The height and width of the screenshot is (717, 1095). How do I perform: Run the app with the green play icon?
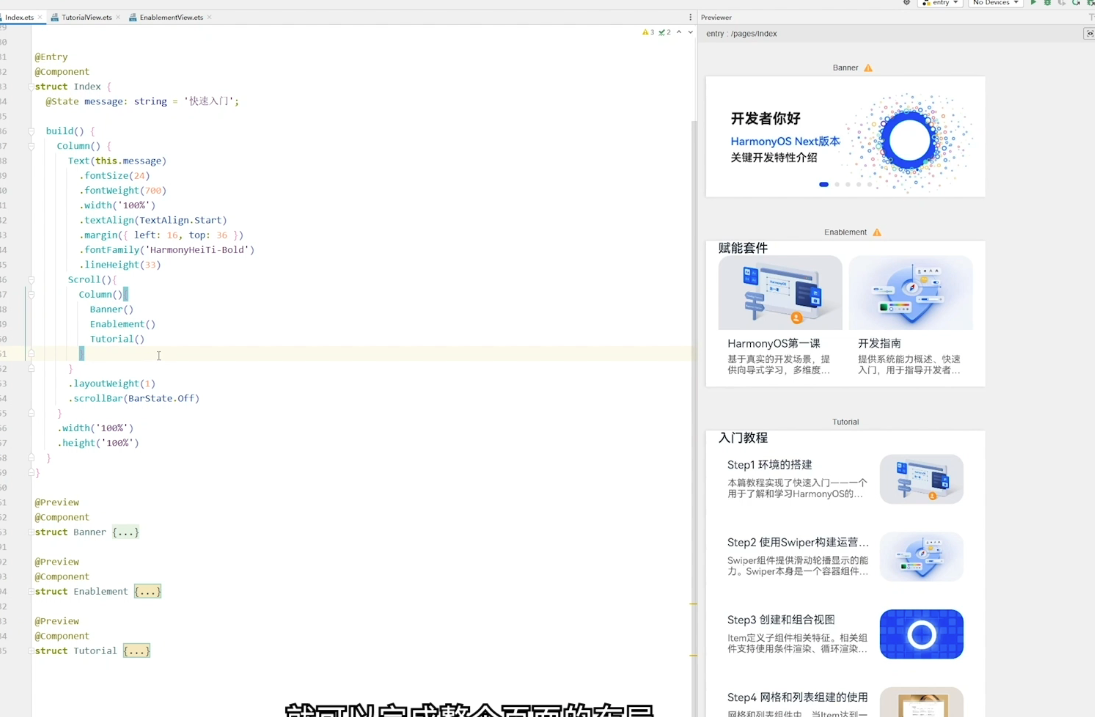(x=1034, y=3)
